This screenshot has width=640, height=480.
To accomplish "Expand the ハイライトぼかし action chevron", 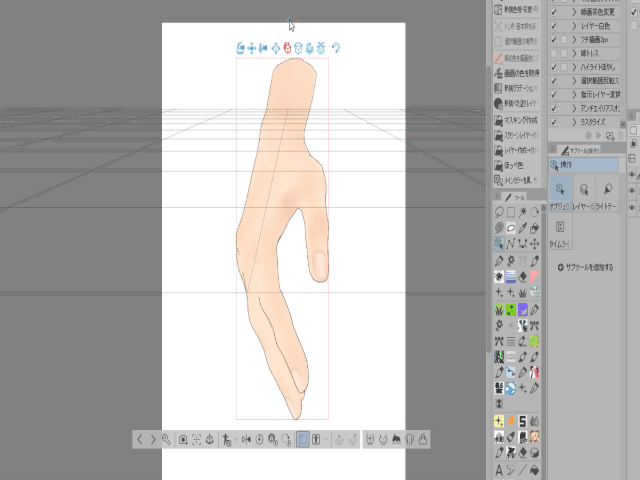I will (x=574, y=67).
